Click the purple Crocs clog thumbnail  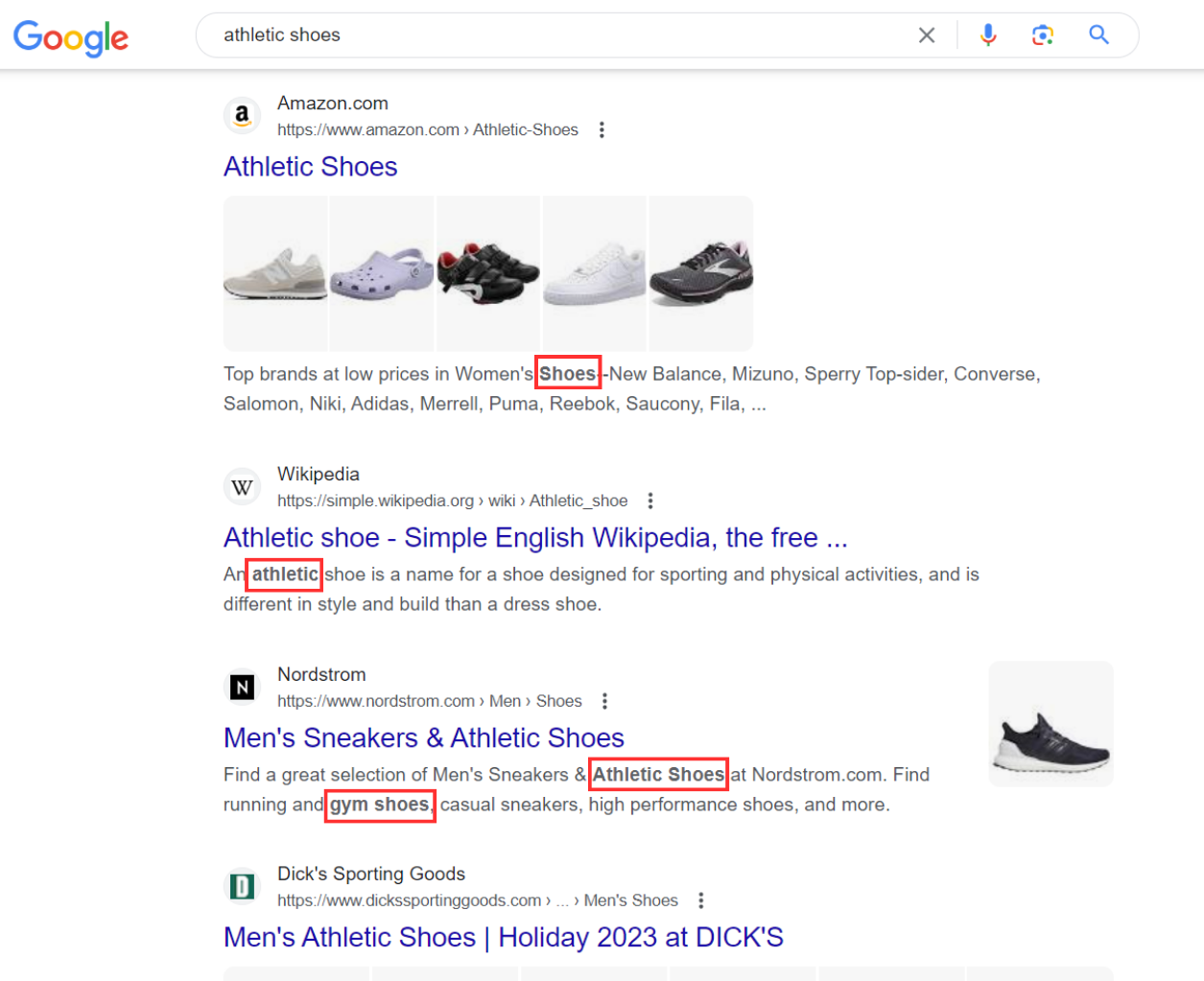point(381,273)
